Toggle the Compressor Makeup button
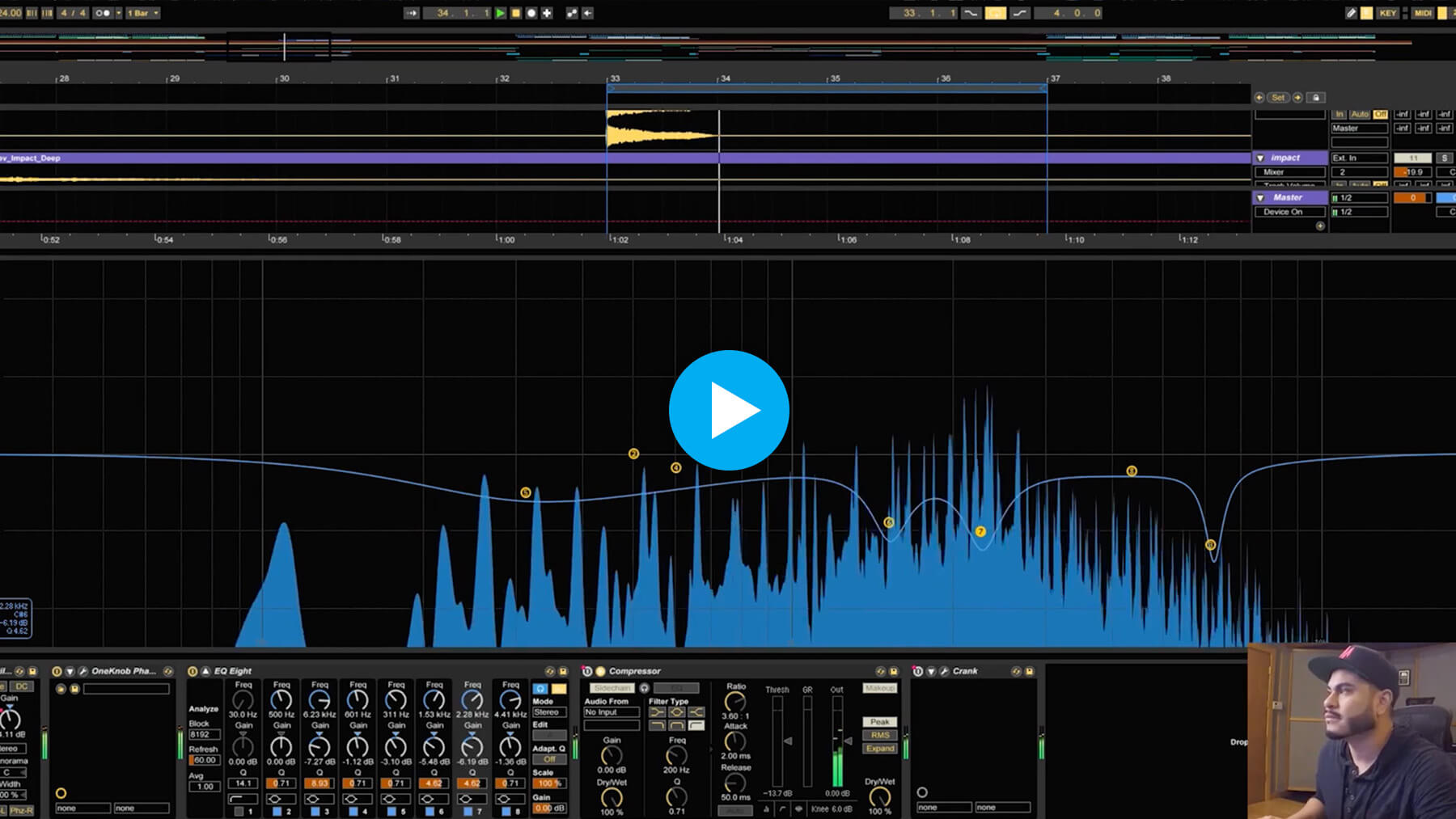The width and height of the screenshot is (1456, 819). tap(879, 688)
